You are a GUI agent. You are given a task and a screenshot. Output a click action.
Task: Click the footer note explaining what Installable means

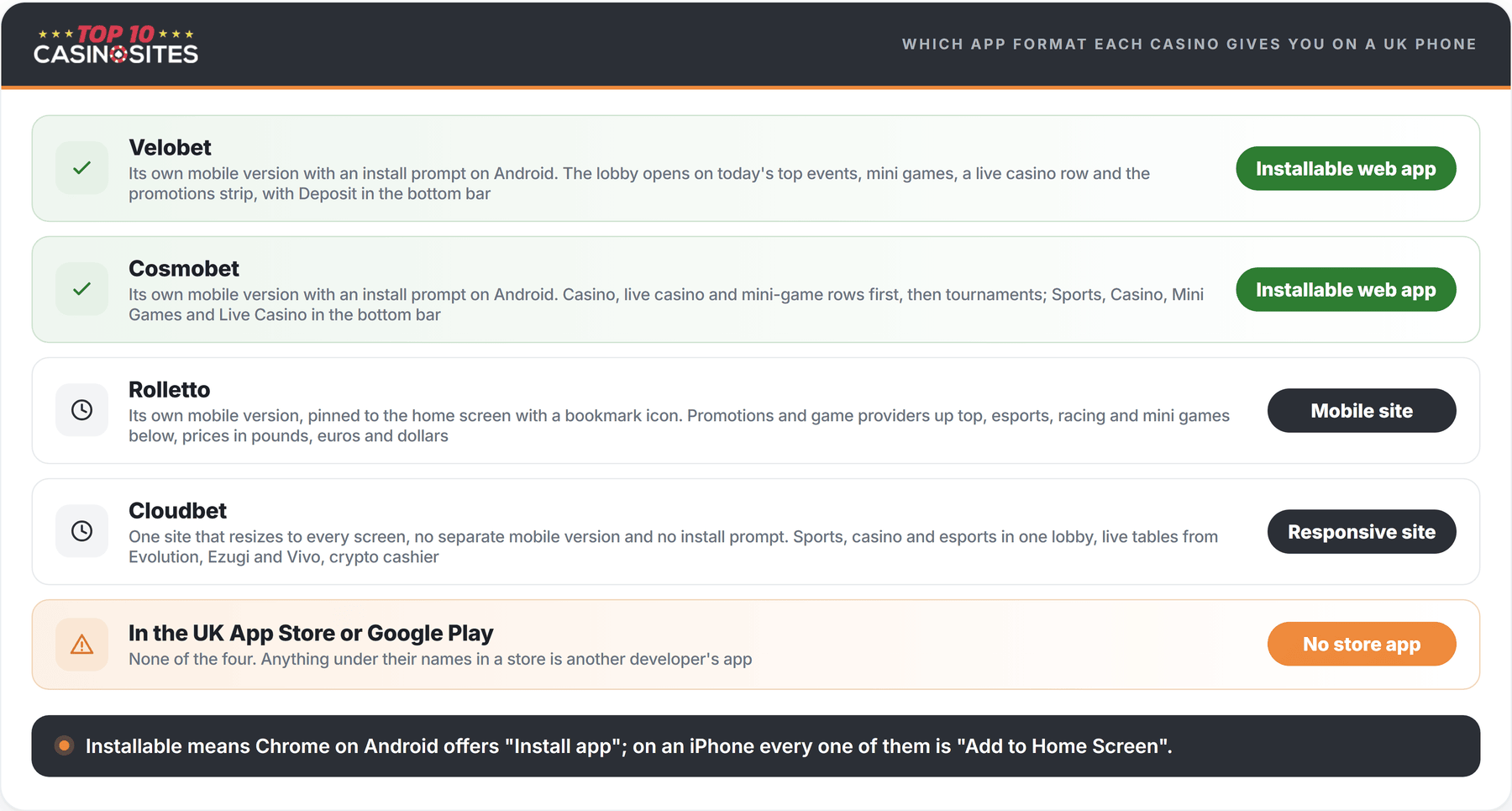click(628, 746)
